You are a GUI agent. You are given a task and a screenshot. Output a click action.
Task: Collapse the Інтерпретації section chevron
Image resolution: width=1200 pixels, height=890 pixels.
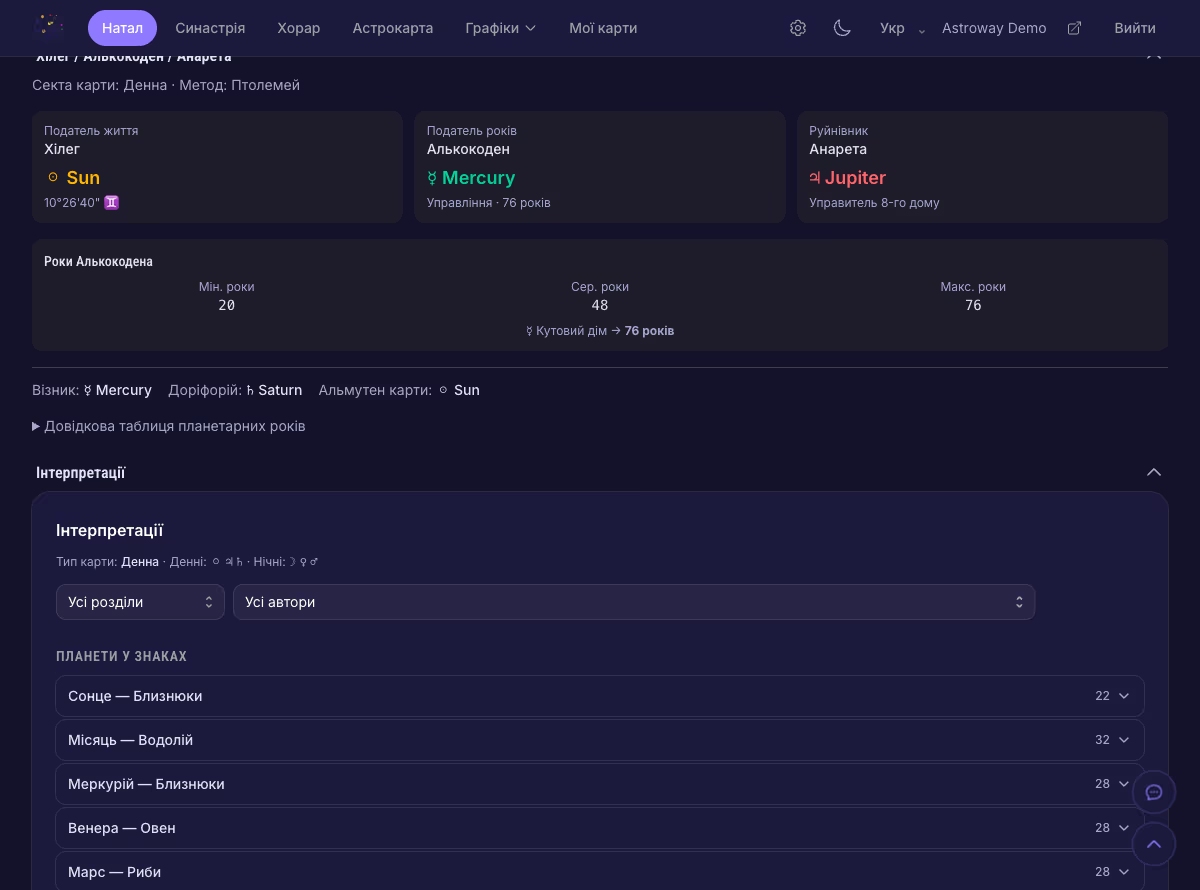[1153, 472]
